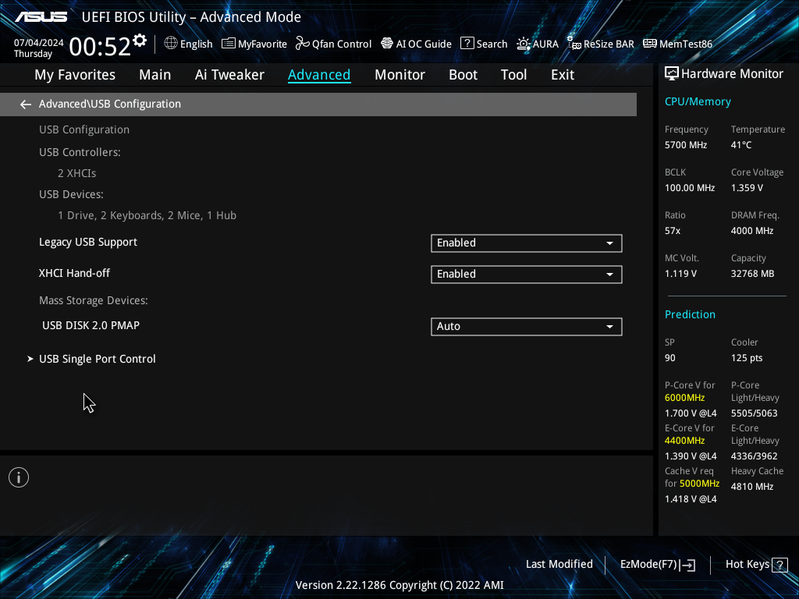
Task: Switch to EzMode(F7)
Action: [657, 564]
